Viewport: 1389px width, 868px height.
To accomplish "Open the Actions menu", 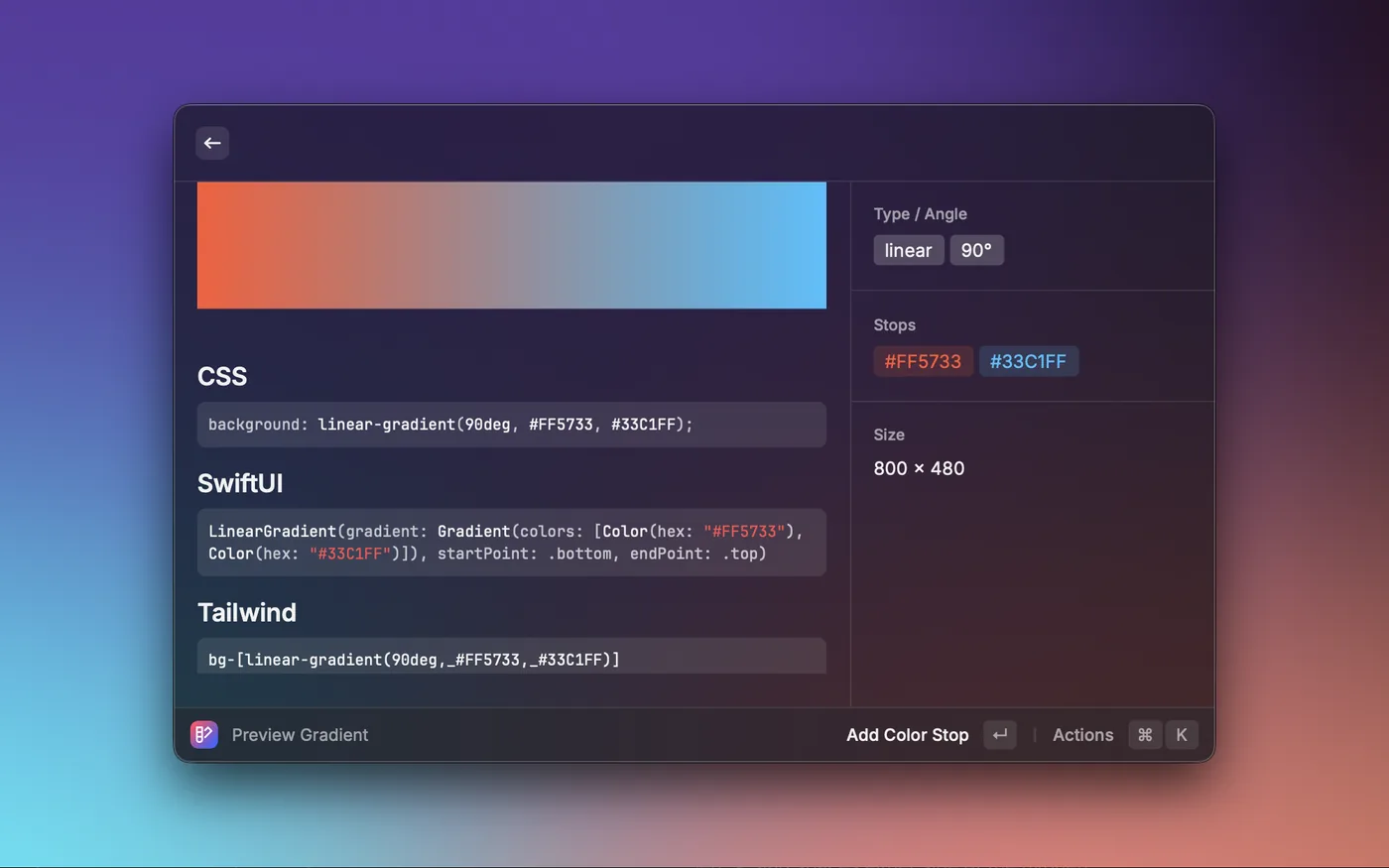I will pos(1082,735).
